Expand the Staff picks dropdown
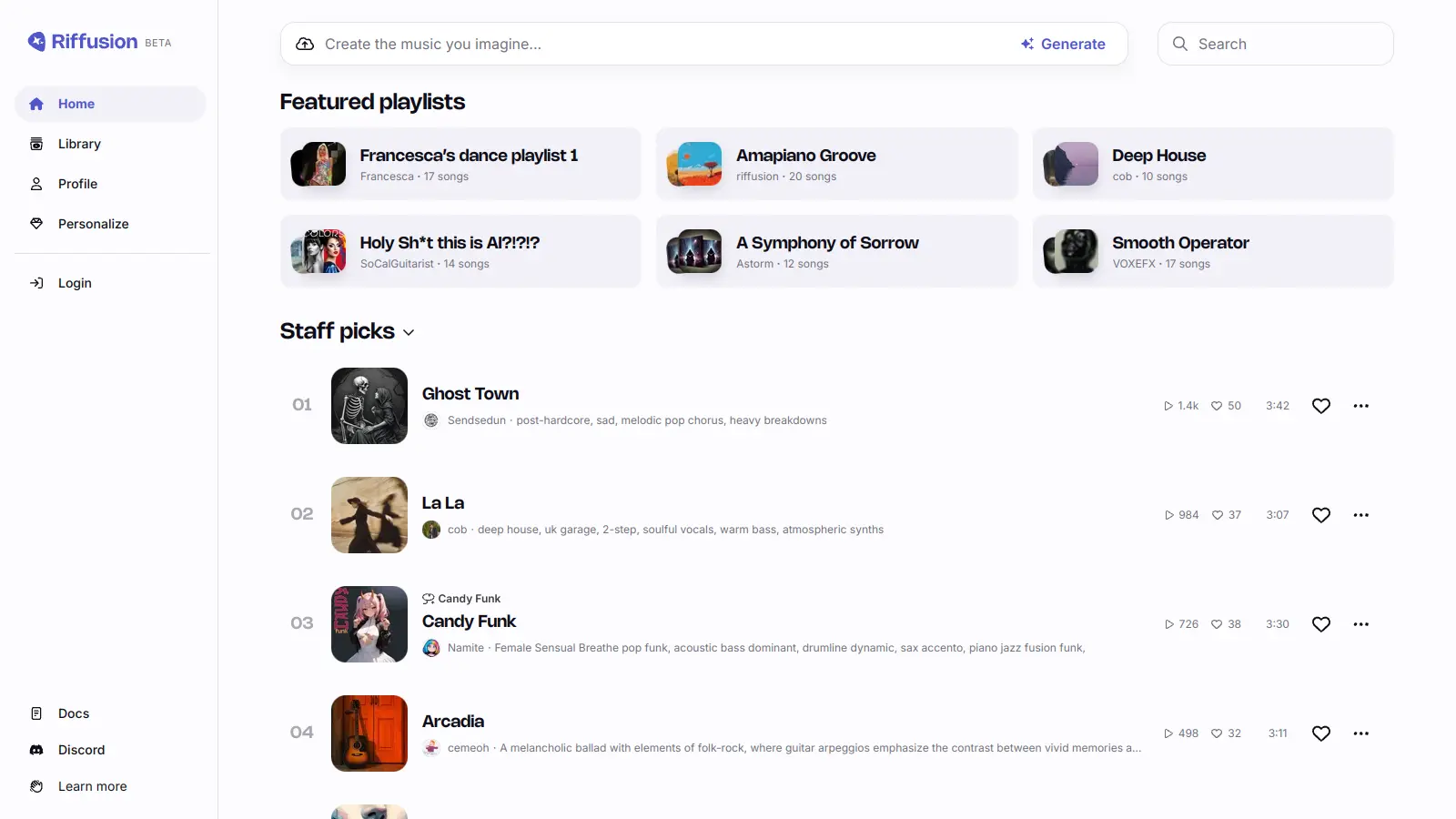 pyautogui.click(x=409, y=332)
